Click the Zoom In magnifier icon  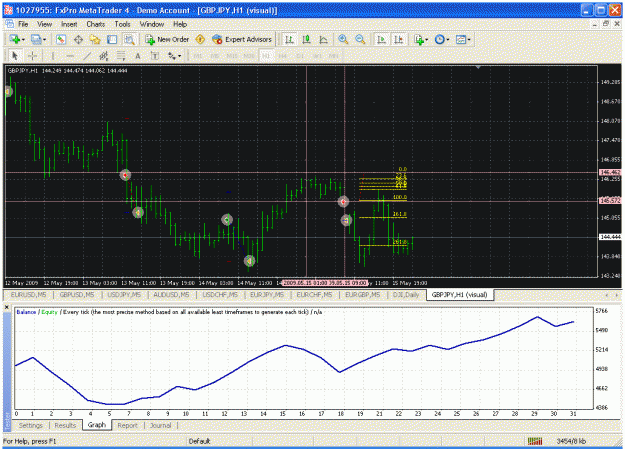point(343,39)
